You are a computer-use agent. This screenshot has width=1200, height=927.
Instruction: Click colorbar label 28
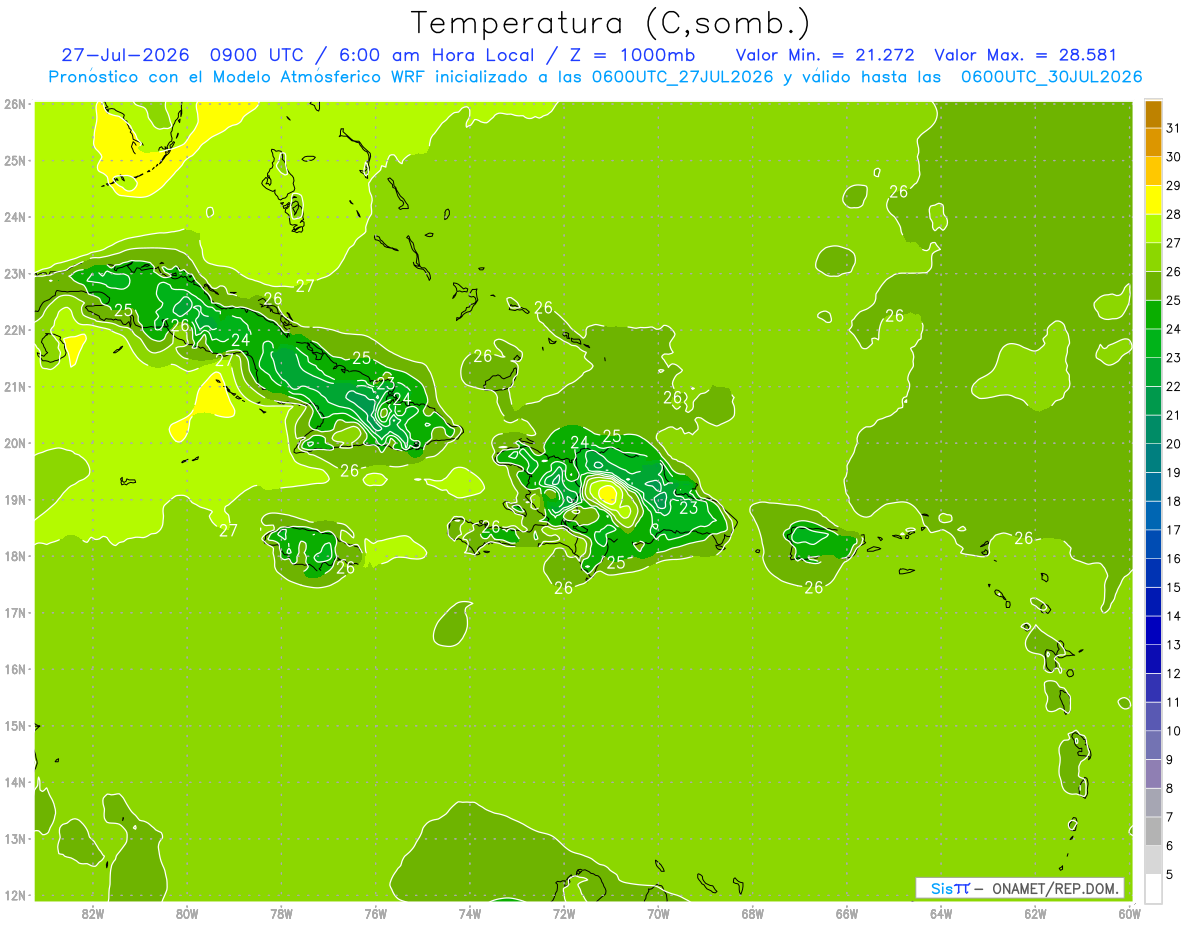tap(1174, 214)
